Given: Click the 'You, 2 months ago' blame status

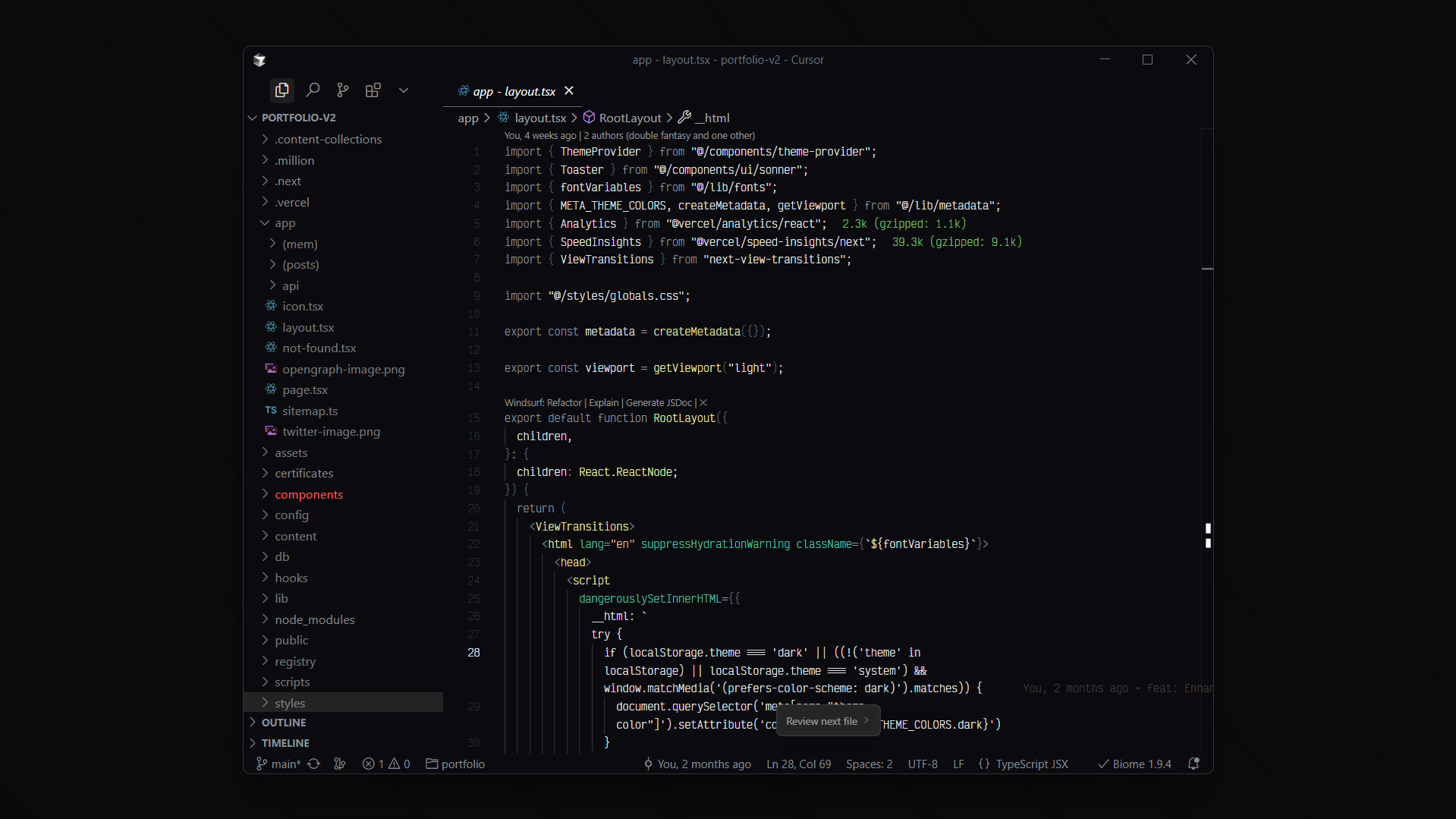Looking at the screenshot, I should coord(697,764).
